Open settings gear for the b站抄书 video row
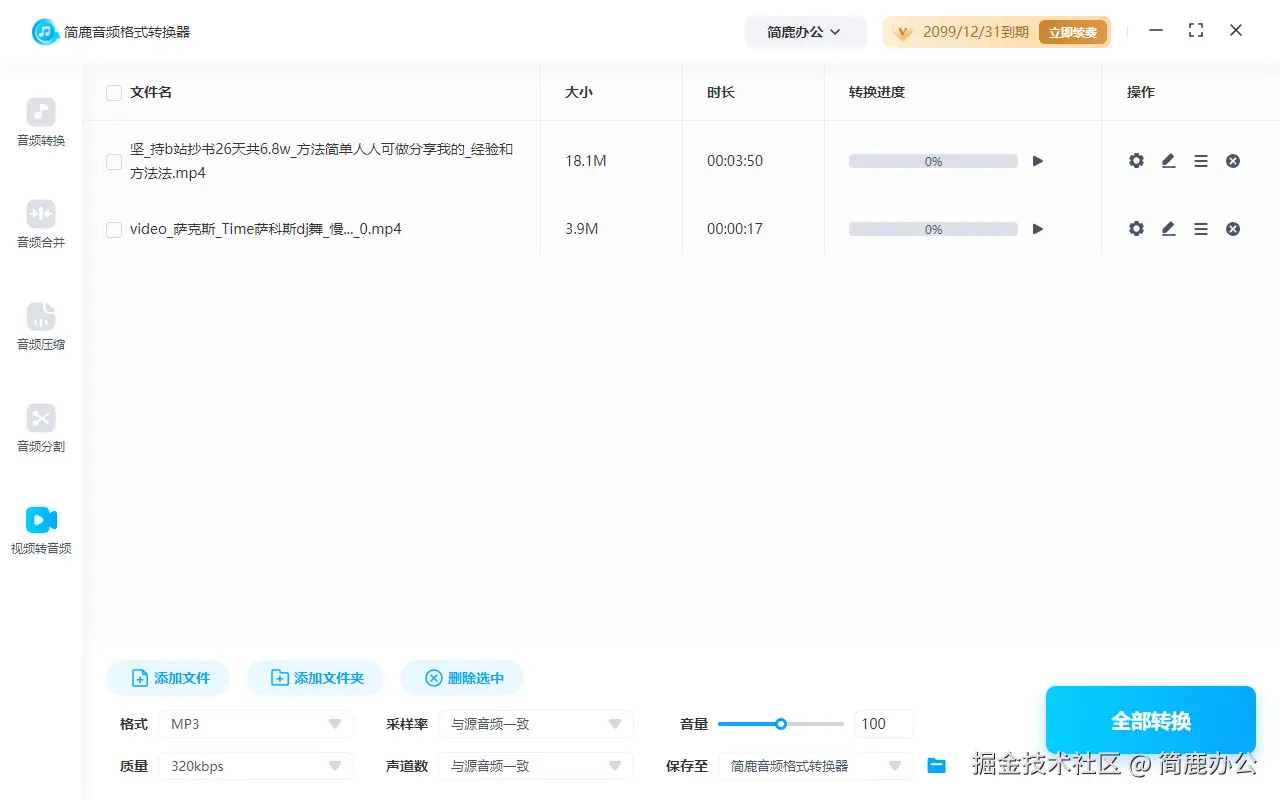Screen dimensions: 1280x800 1136,160
